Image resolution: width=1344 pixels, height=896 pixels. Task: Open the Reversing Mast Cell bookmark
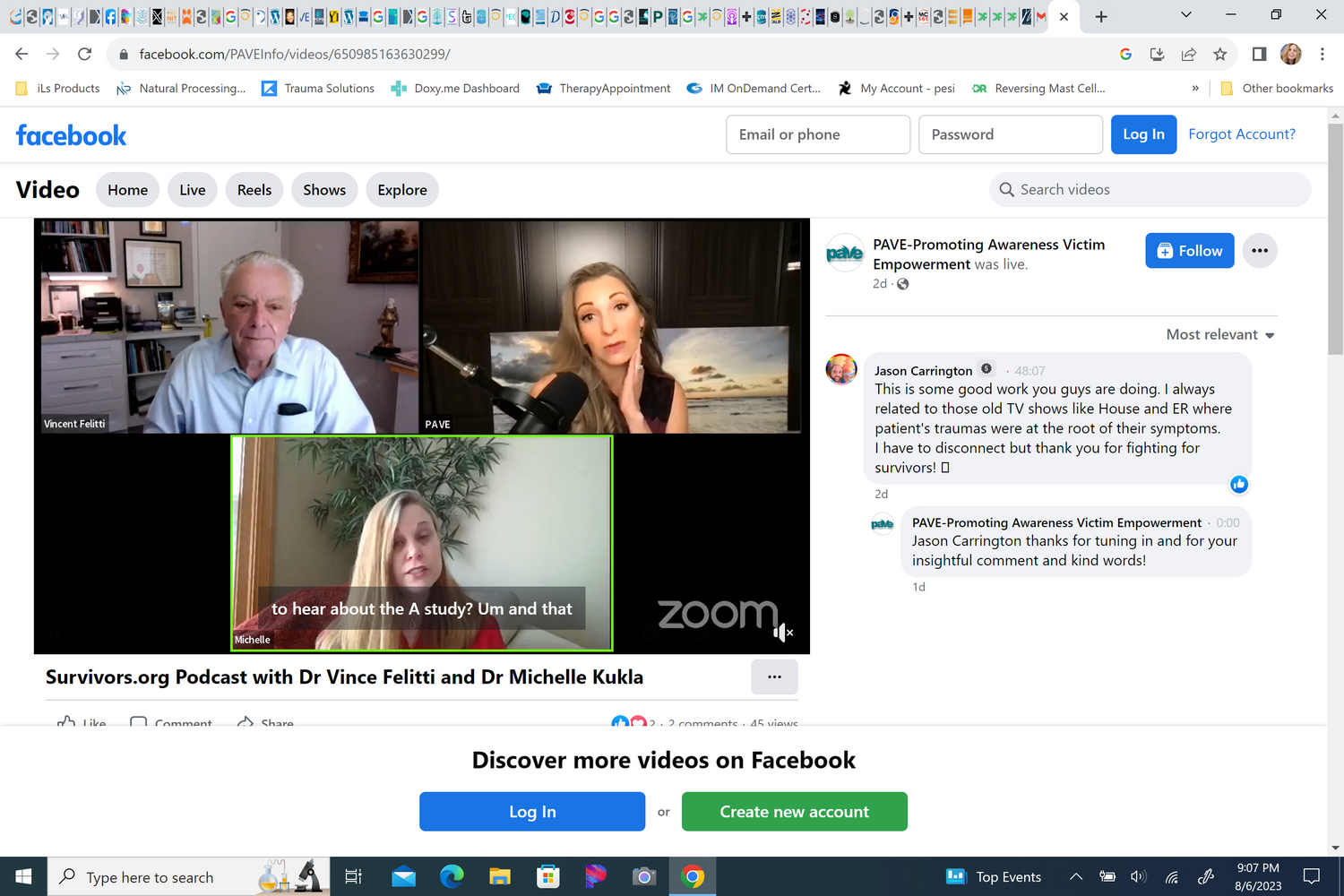tap(1038, 89)
